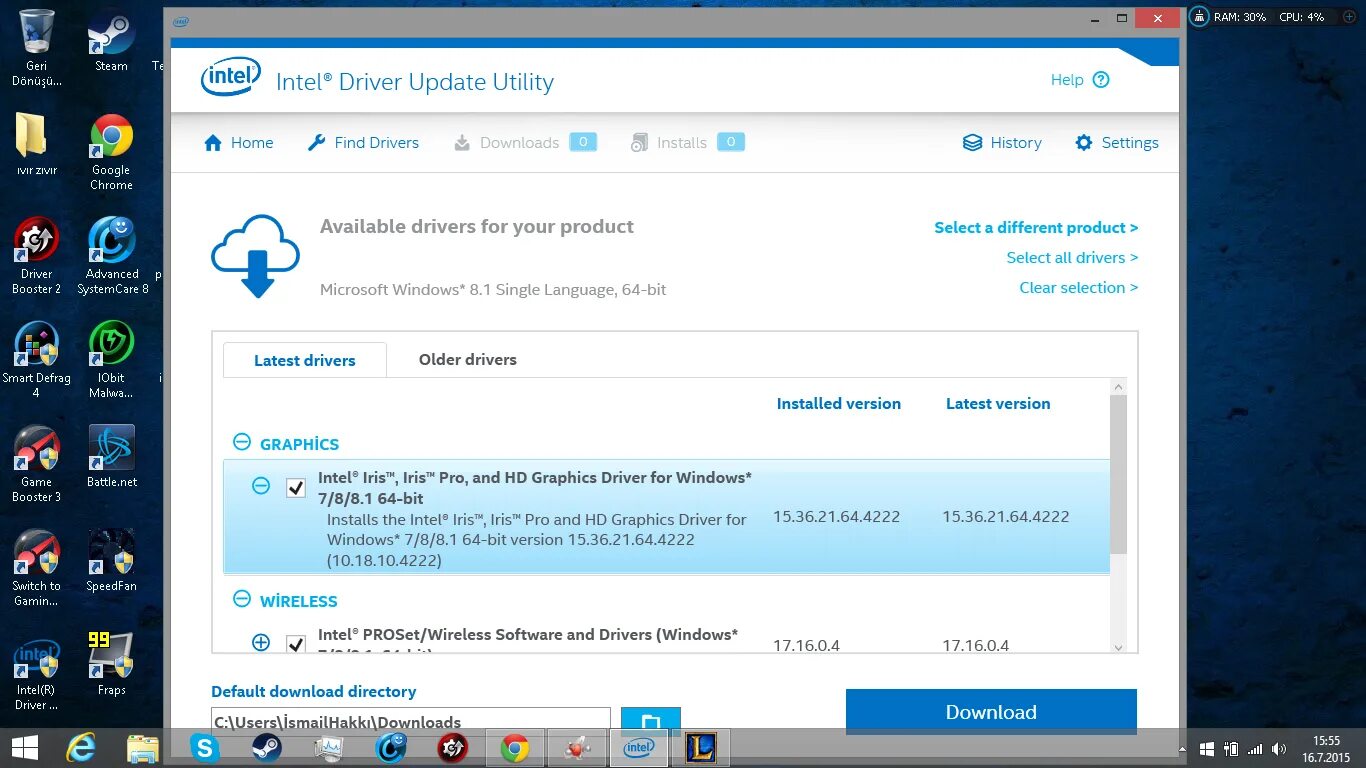
Task: Open driver update History
Action: tap(1002, 143)
